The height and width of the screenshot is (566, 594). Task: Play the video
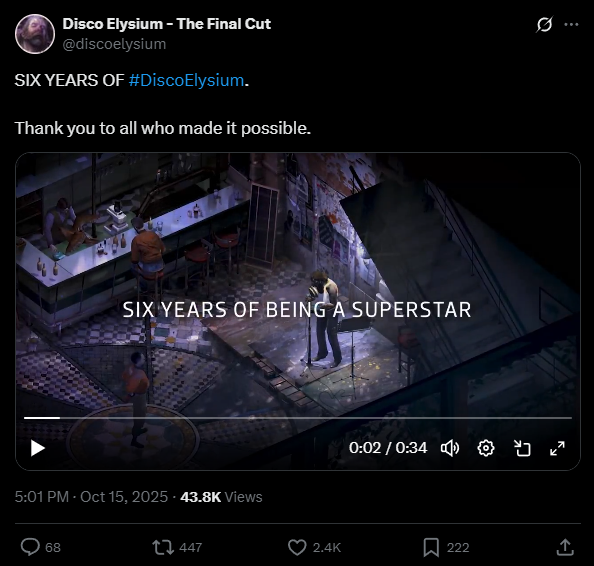(38, 448)
